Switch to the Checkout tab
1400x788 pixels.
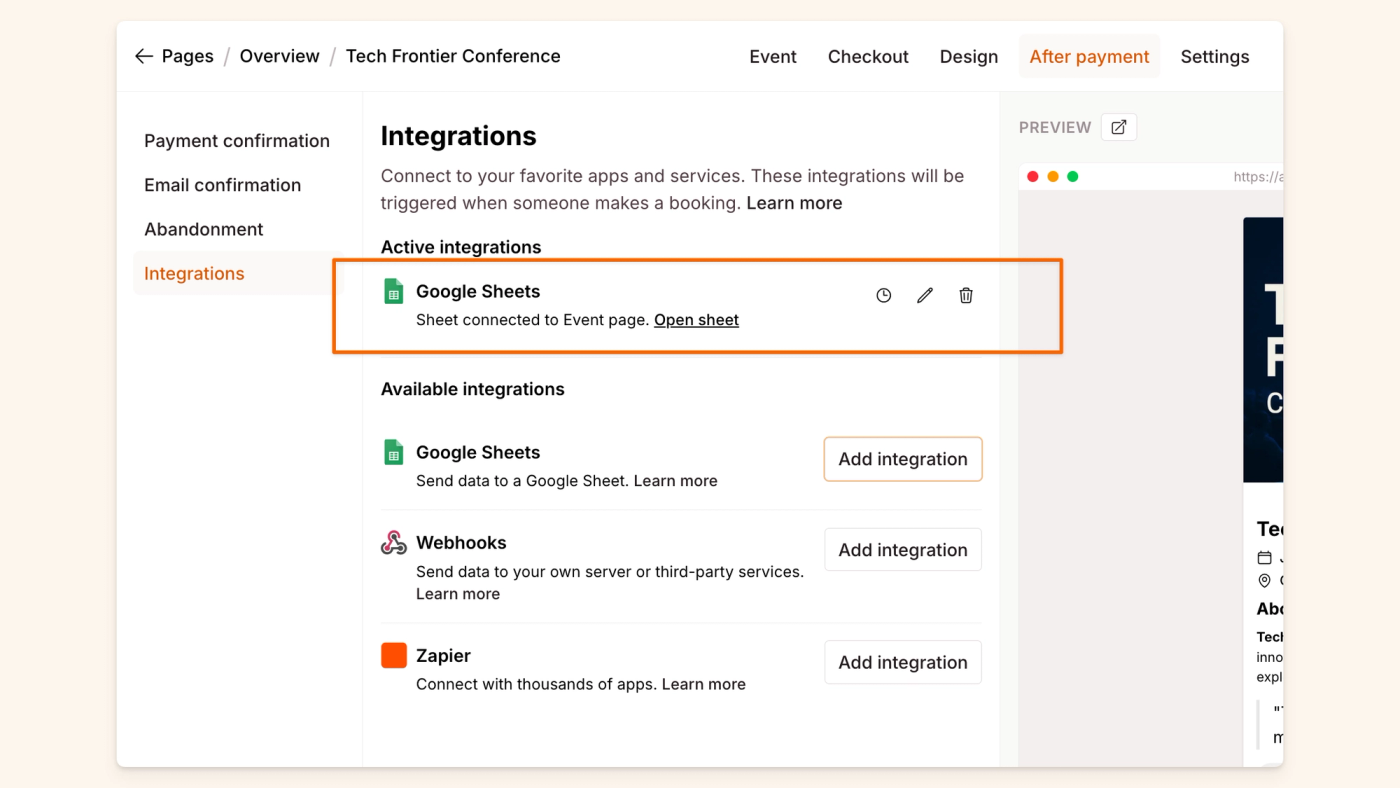[x=868, y=57]
